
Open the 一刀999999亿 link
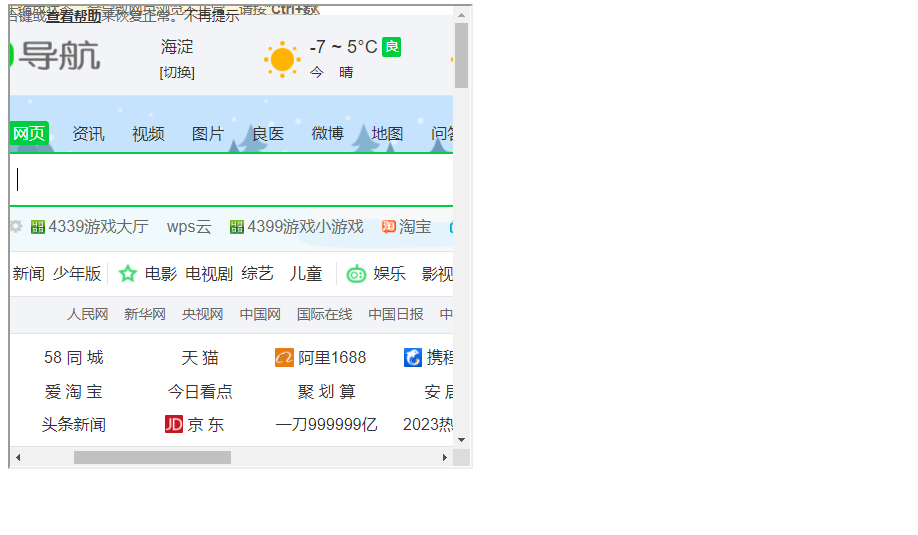[x=327, y=424]
